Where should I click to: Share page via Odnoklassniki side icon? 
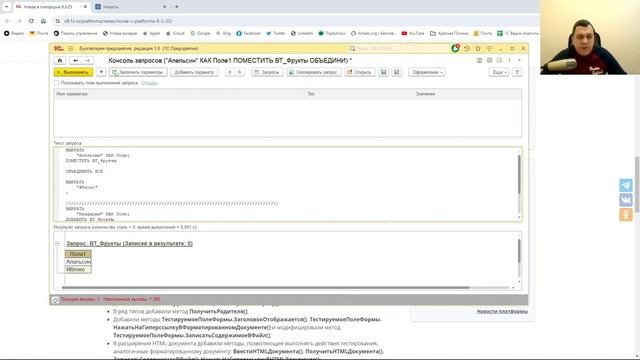[626, 214]
